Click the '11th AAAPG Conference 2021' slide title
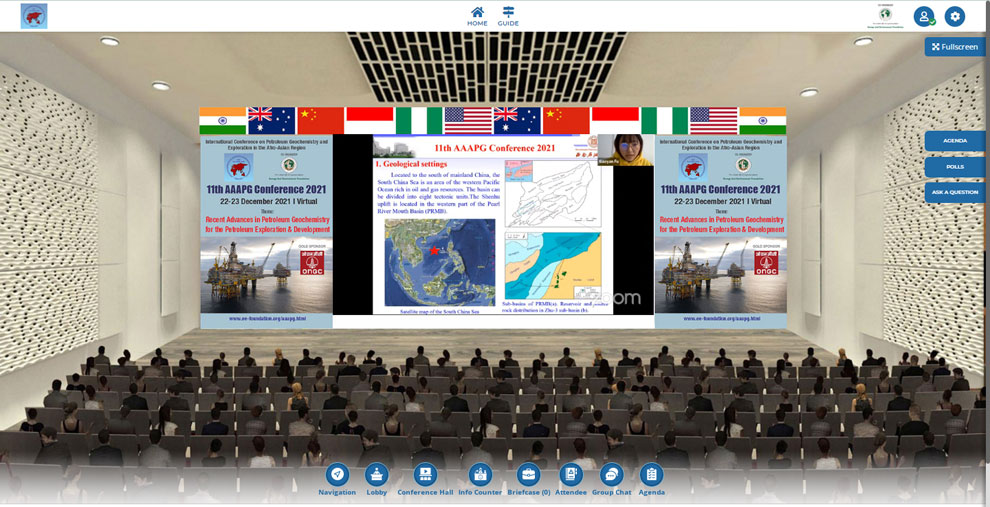This screenshot has width=990, height=507. 495,148
